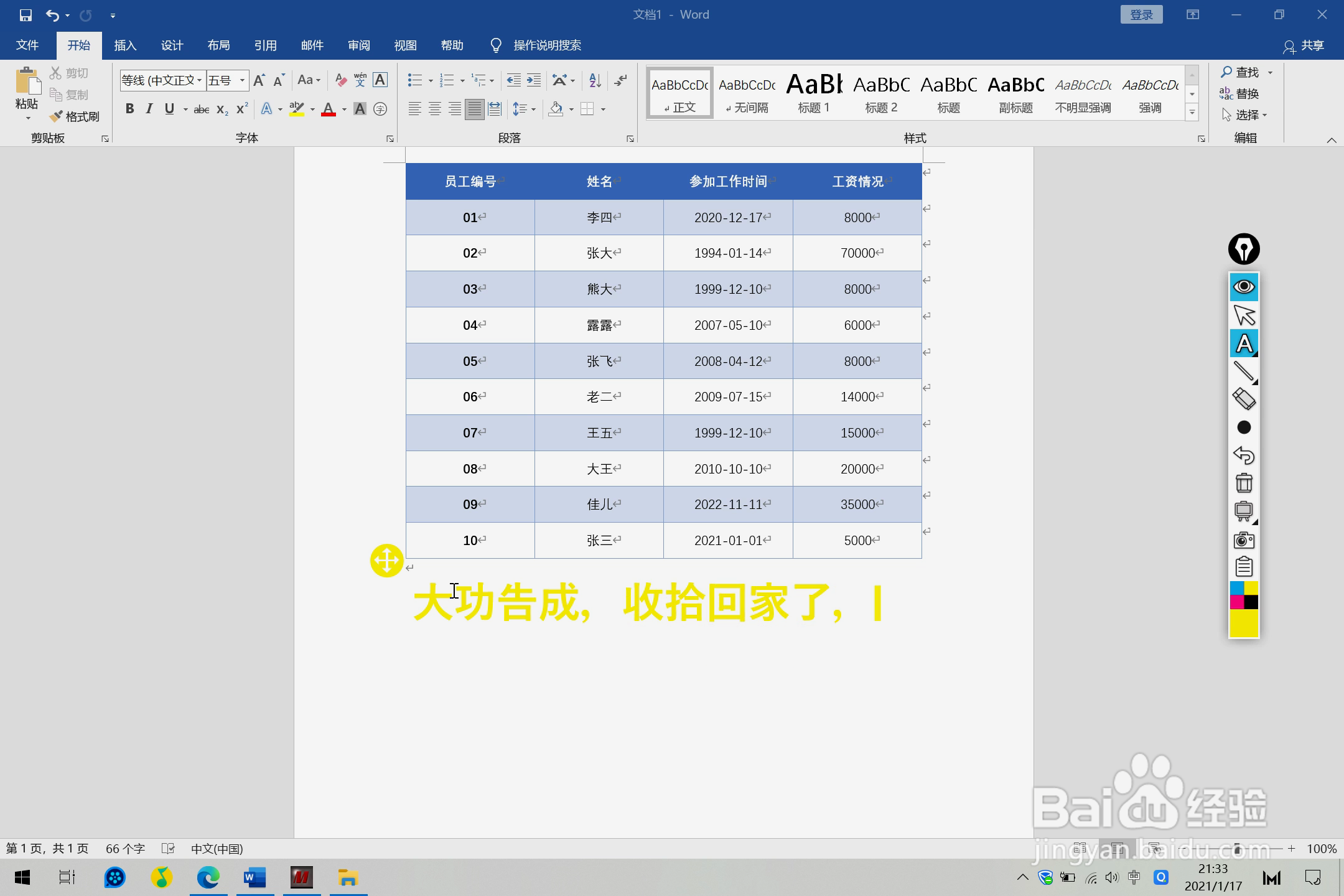The width and height of the screenshot is (1344, 896).
Task: Click the 登录 button at top right
Action: tap(1141, 14)
